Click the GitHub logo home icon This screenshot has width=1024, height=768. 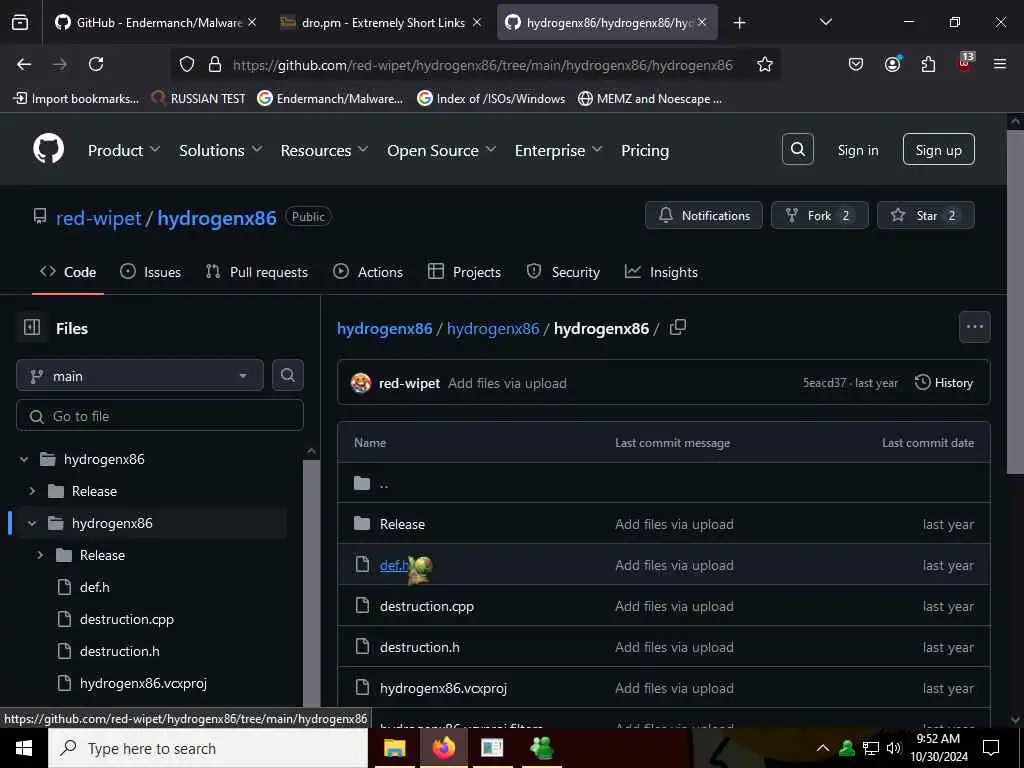click(x=48, y=150)
